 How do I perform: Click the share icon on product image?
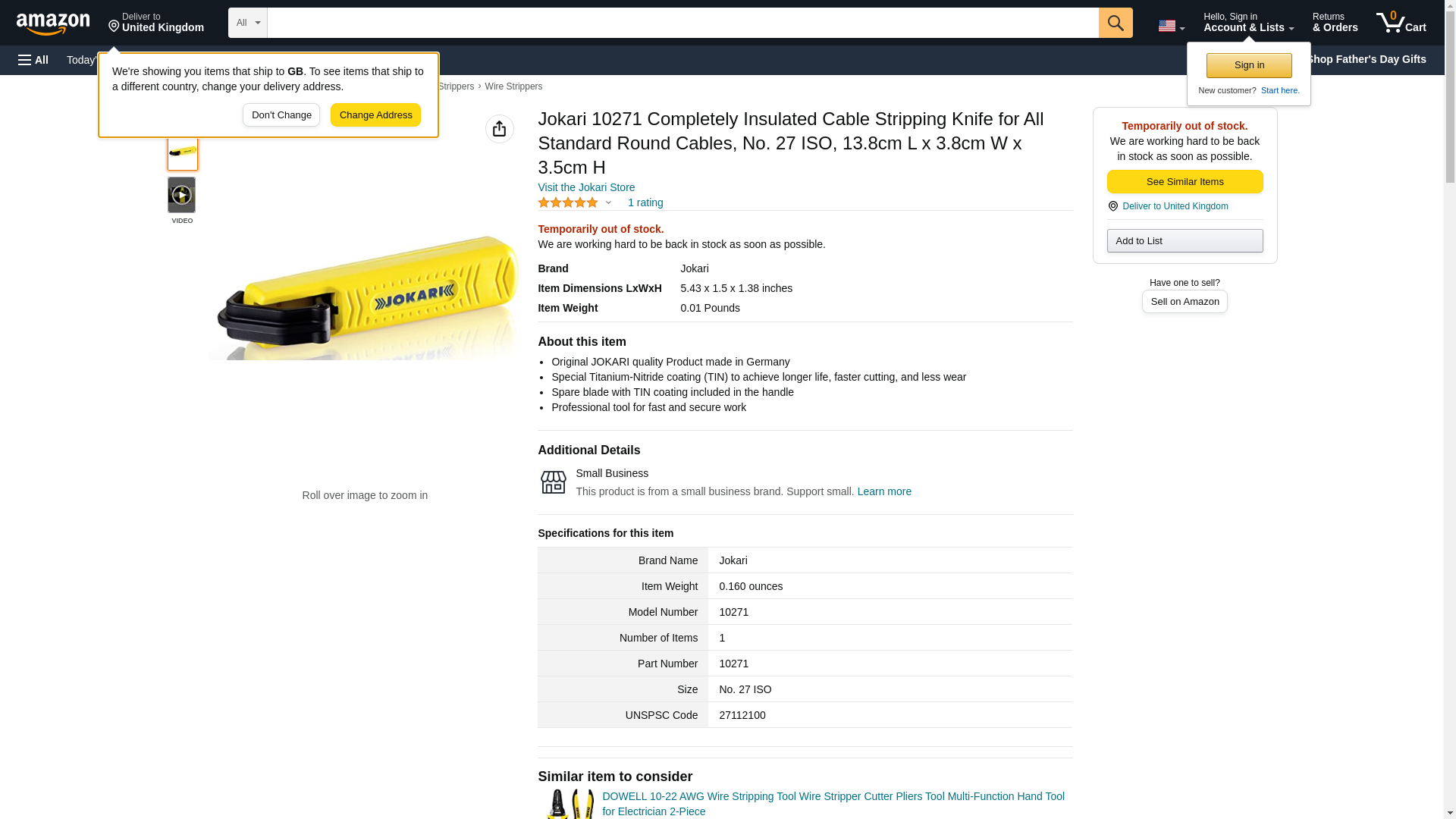[499, 129]
